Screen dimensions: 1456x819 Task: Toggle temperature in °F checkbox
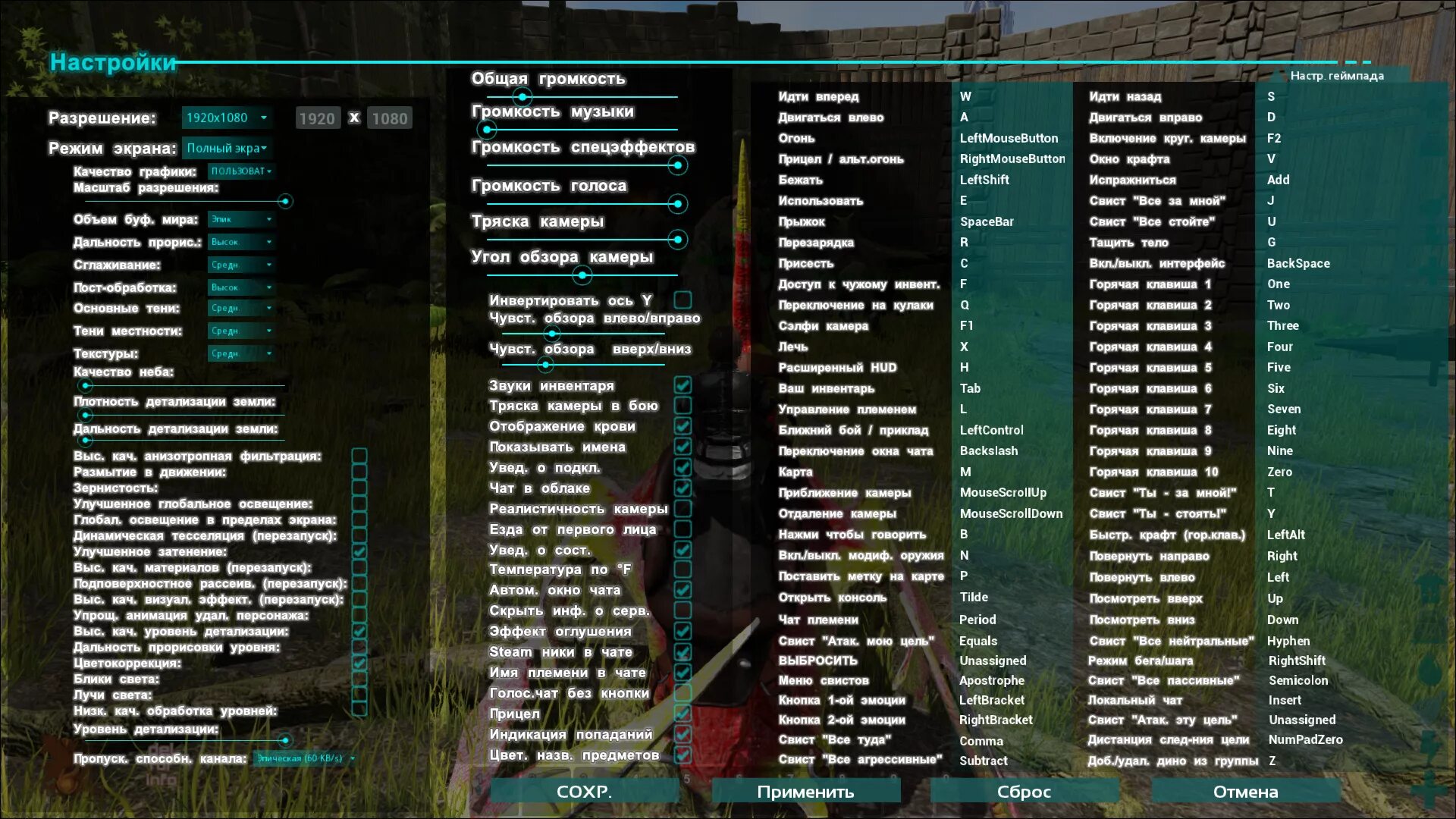pyautogui.click(x=682, y=570)
